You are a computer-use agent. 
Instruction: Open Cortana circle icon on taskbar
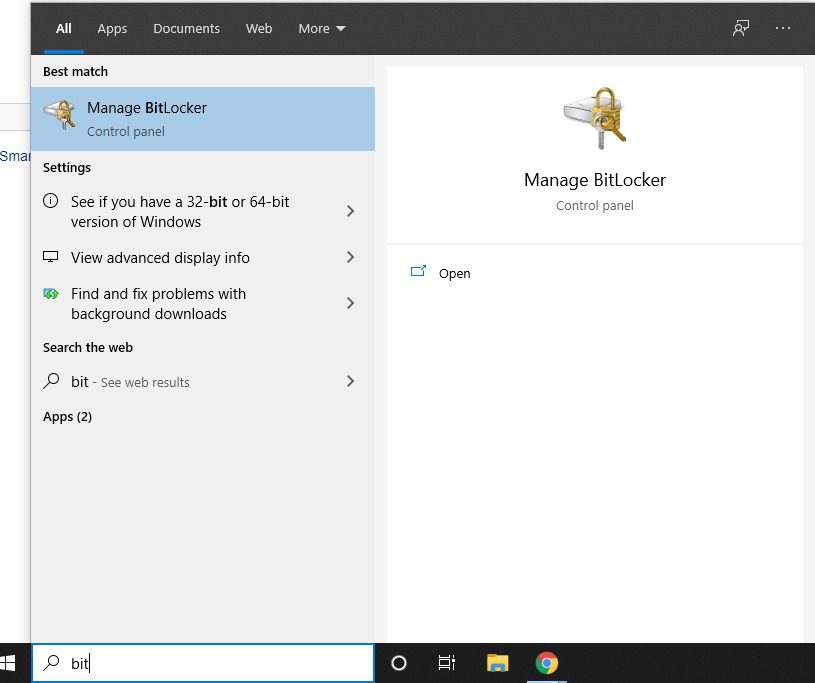tap(399, 663)
